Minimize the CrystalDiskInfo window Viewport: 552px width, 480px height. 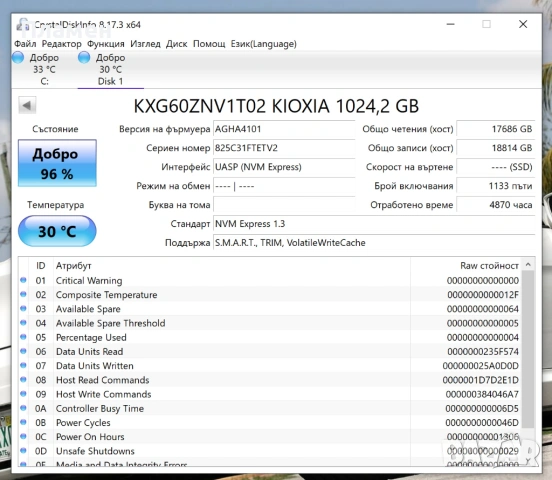451,24
